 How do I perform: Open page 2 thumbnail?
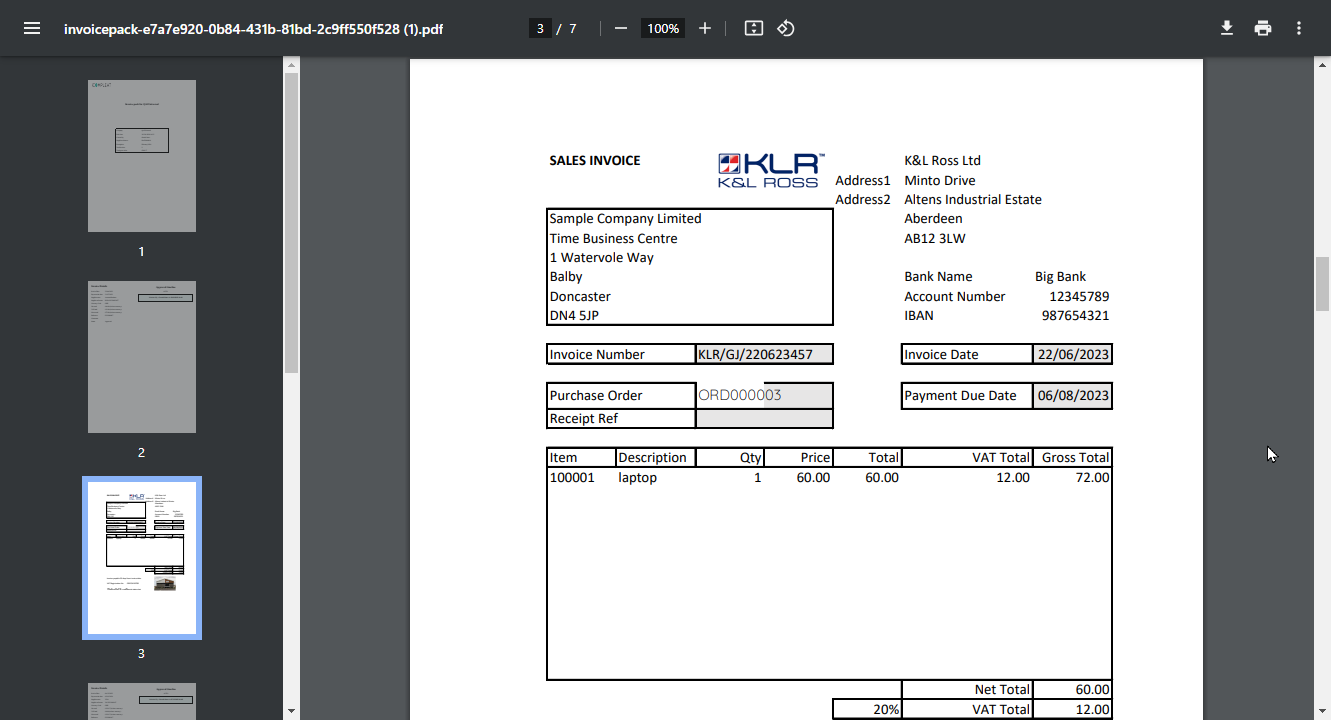[142, 357]
